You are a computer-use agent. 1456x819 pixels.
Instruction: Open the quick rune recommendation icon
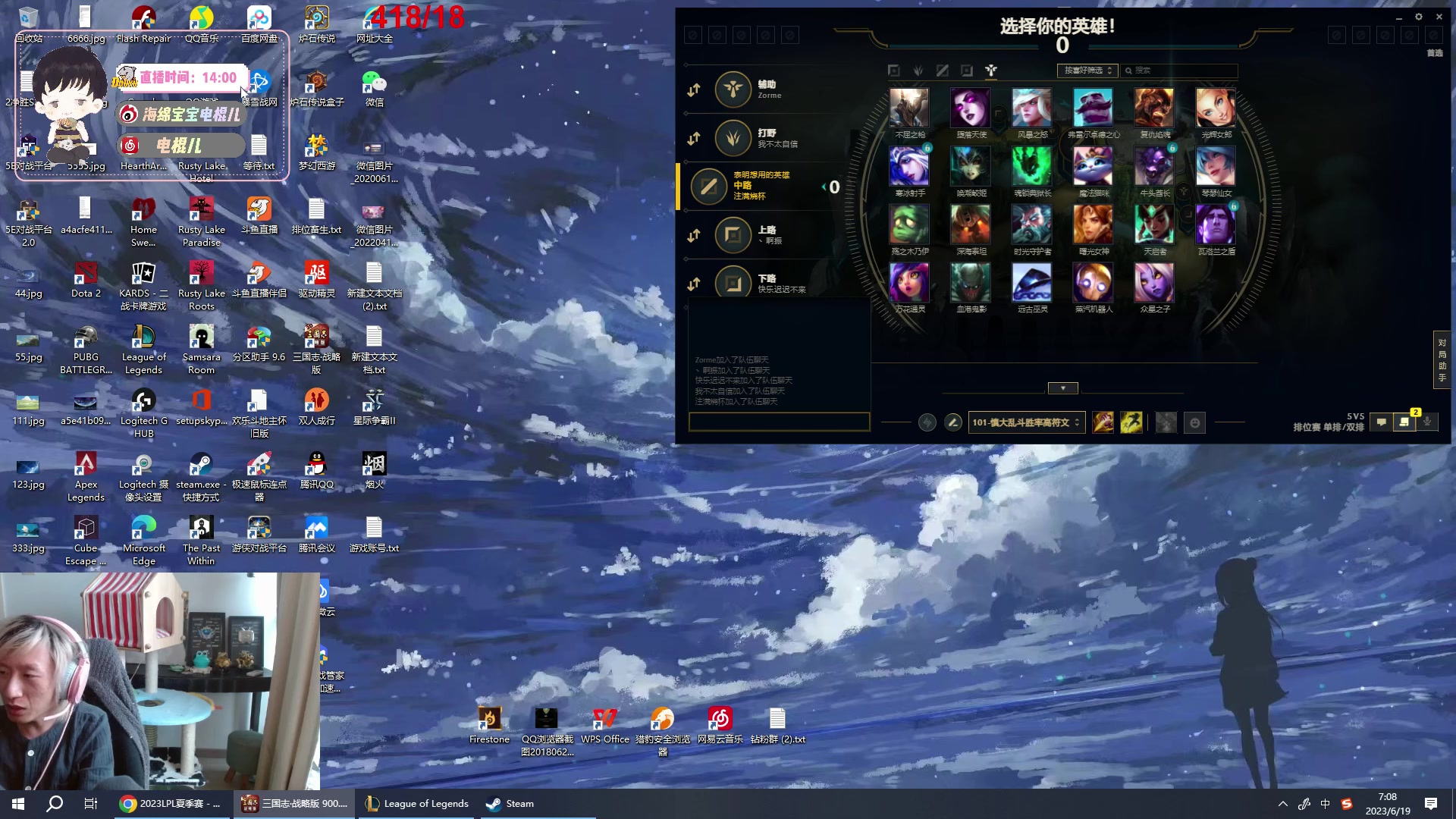[927, 422]
